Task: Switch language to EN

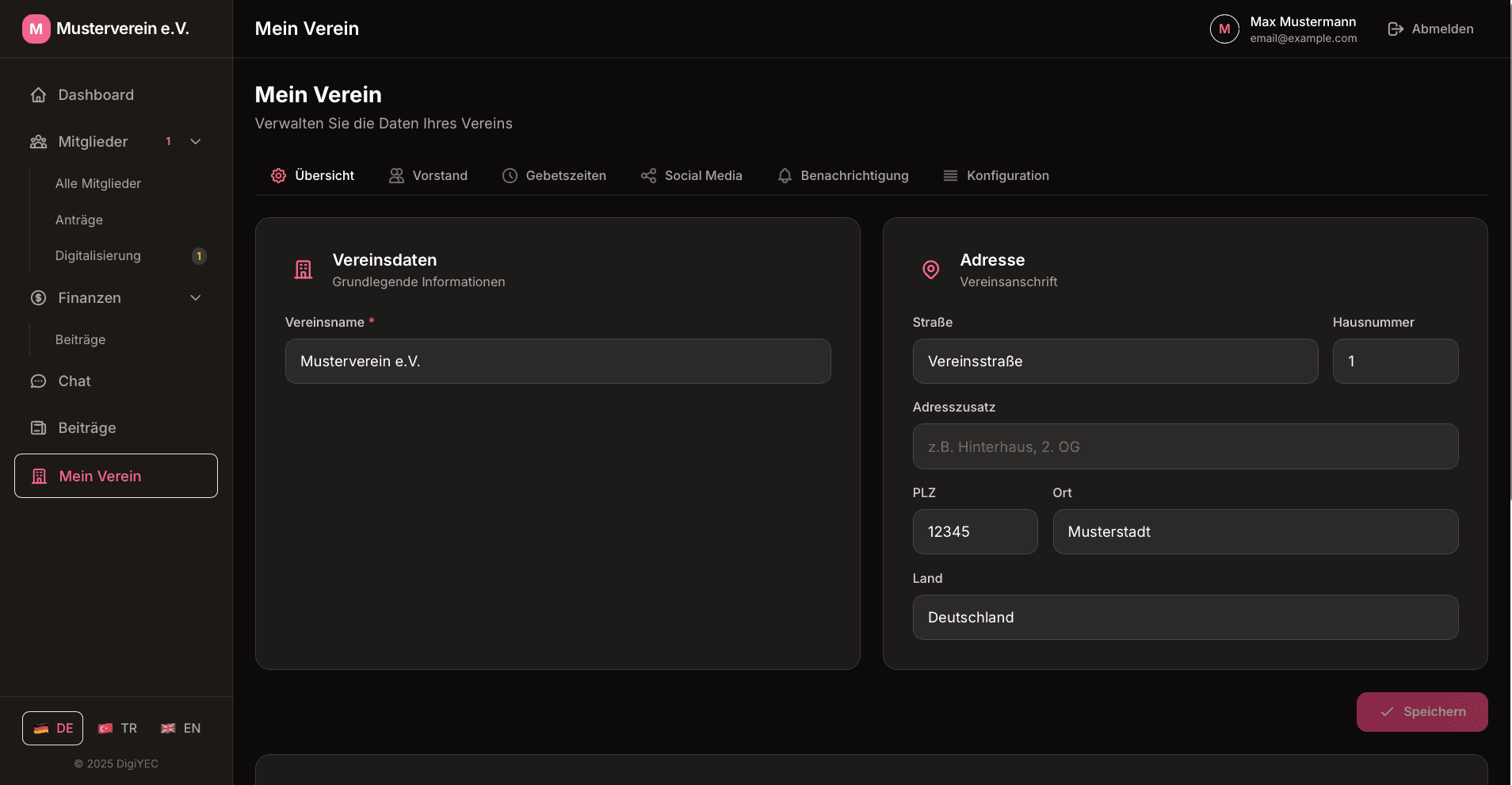Action: pyautogui.click(x=181, y=729)
